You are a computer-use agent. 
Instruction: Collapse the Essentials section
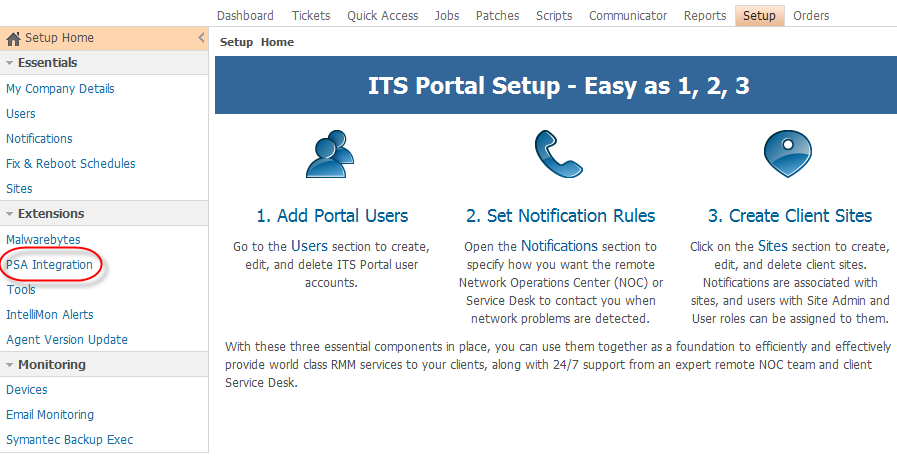(10, 63)
